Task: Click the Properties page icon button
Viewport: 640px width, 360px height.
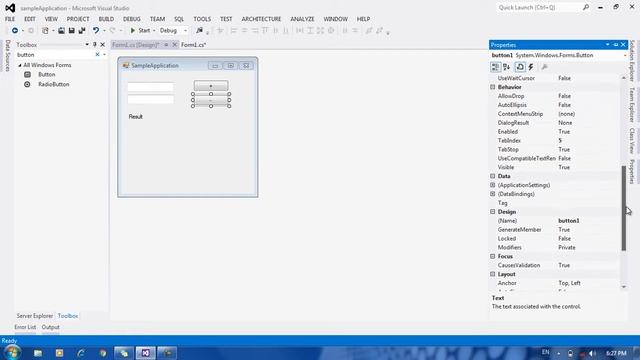Action: [520, 67]
